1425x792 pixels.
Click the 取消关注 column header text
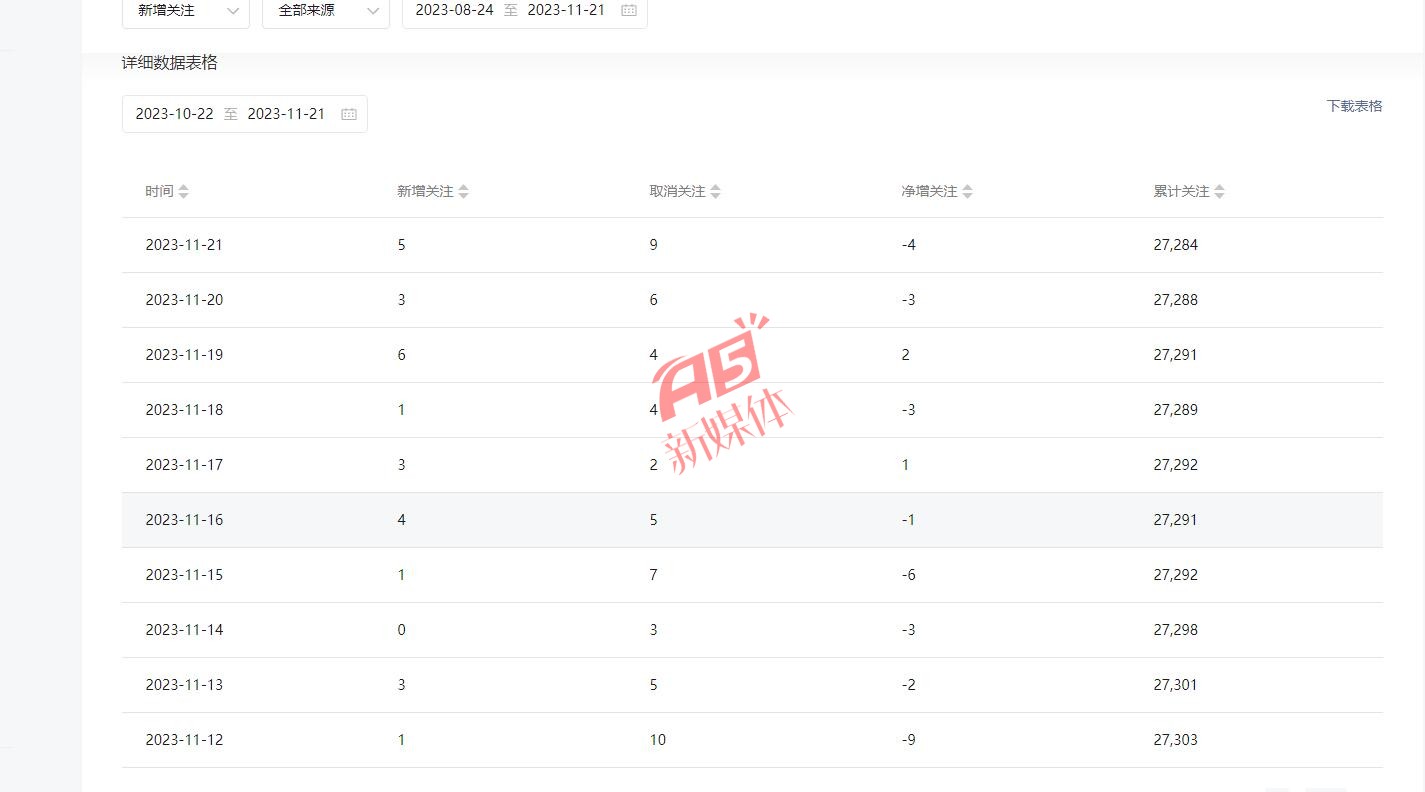click(x=677, y=191)
